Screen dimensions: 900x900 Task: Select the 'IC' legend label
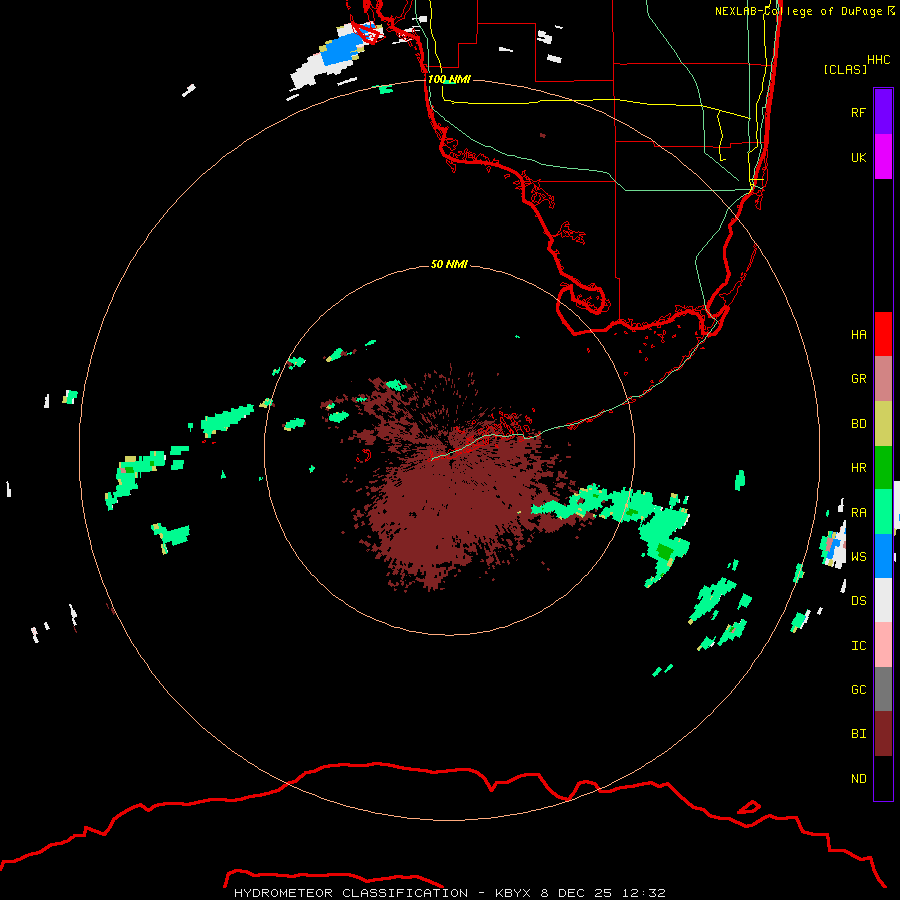pos(858,645)
